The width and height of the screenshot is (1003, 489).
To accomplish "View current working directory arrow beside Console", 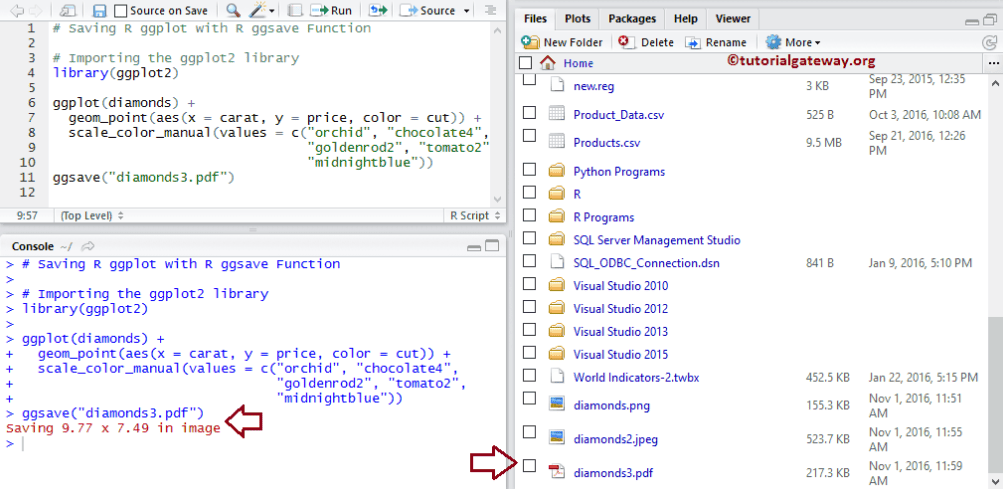I will tap(88, 246).
